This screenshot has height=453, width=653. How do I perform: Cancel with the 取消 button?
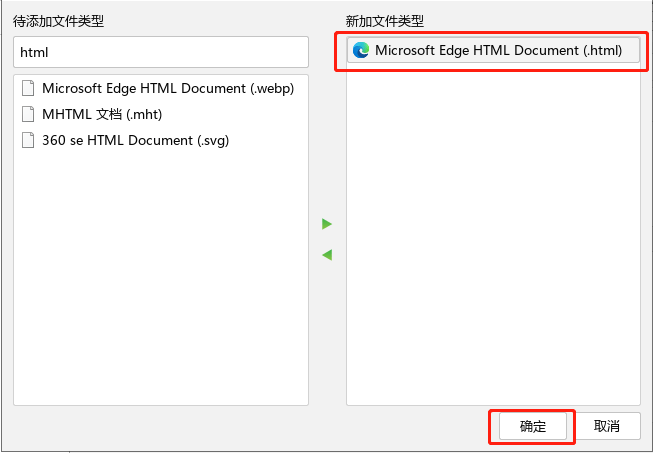coord(606,426)
